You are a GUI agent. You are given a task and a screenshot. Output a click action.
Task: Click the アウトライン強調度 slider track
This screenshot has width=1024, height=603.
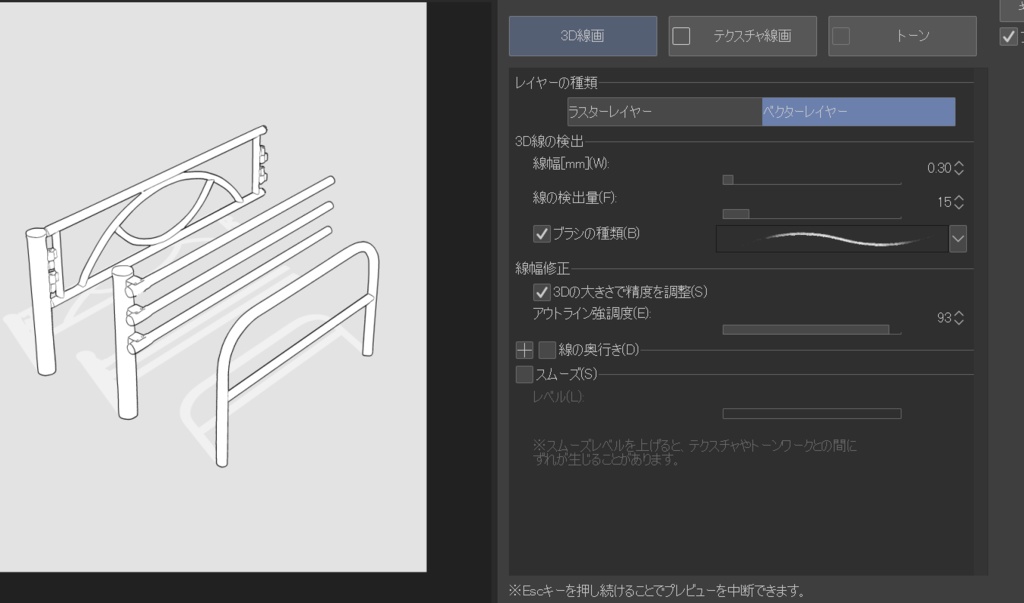(810, 329)
